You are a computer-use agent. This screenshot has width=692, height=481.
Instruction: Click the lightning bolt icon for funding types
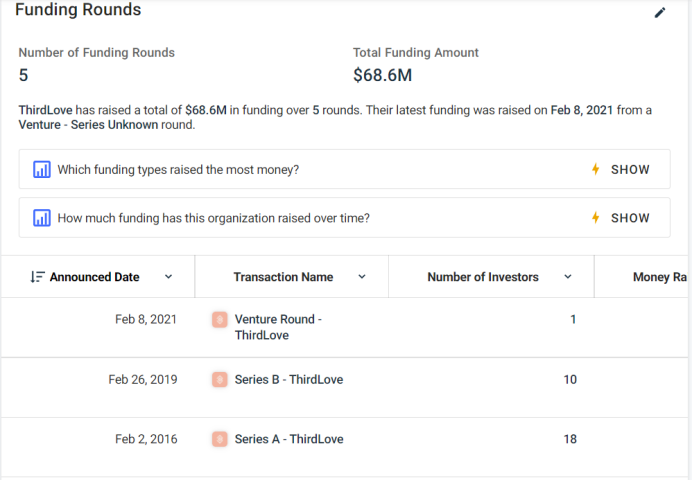(596, 169)
